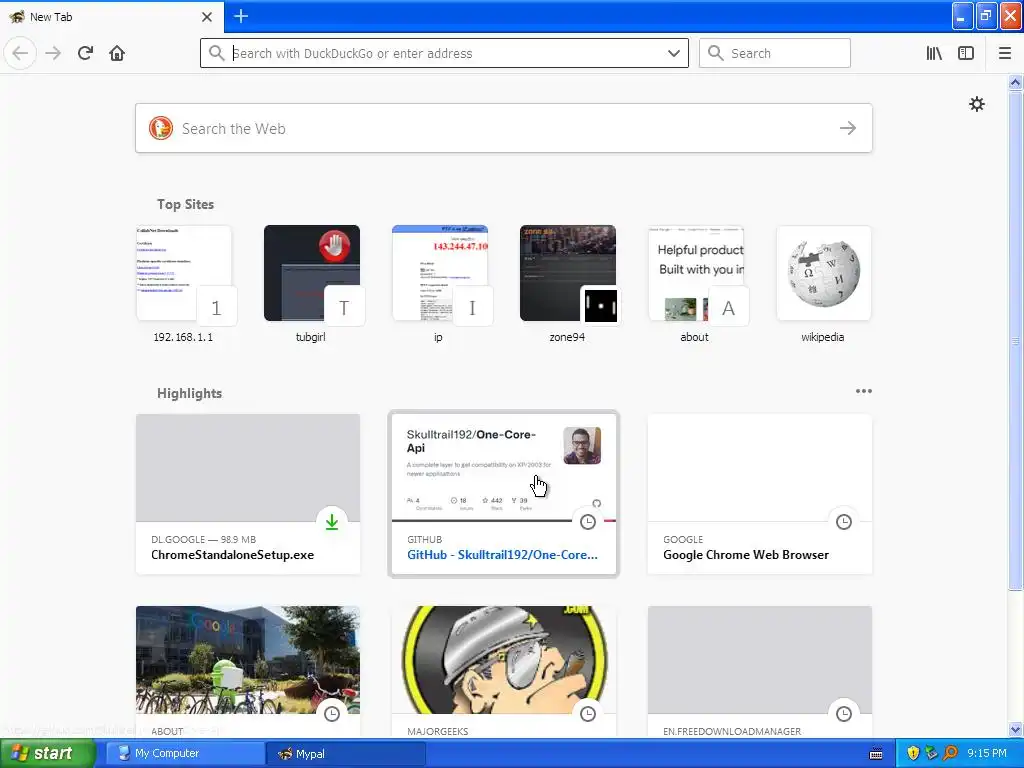Screen dimensions: 1024x768
Task: Click the taskbar clock showing 9:15 PM
Action: (x=987, y=754)
